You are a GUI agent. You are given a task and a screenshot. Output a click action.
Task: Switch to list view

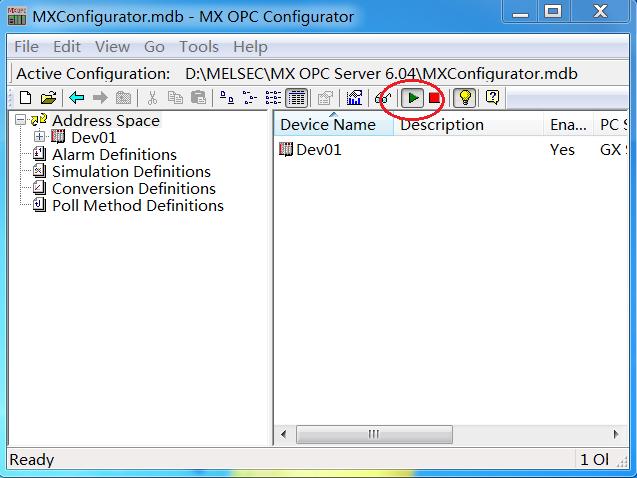coord(273,98)
